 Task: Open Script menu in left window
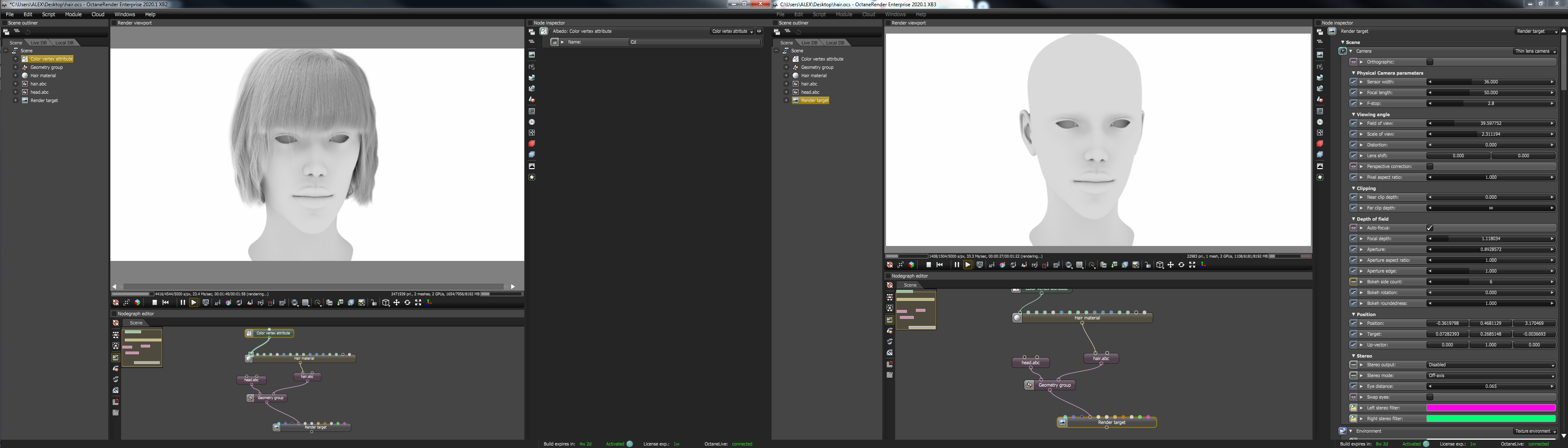tap(49, 14)
